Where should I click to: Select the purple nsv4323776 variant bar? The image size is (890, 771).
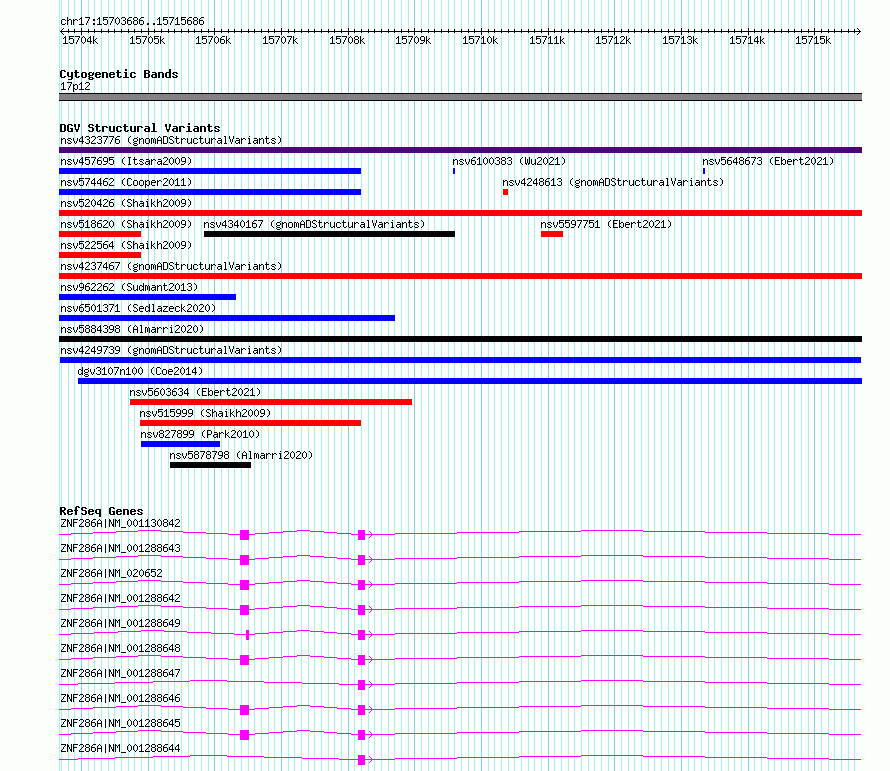[x=460, y=150]
